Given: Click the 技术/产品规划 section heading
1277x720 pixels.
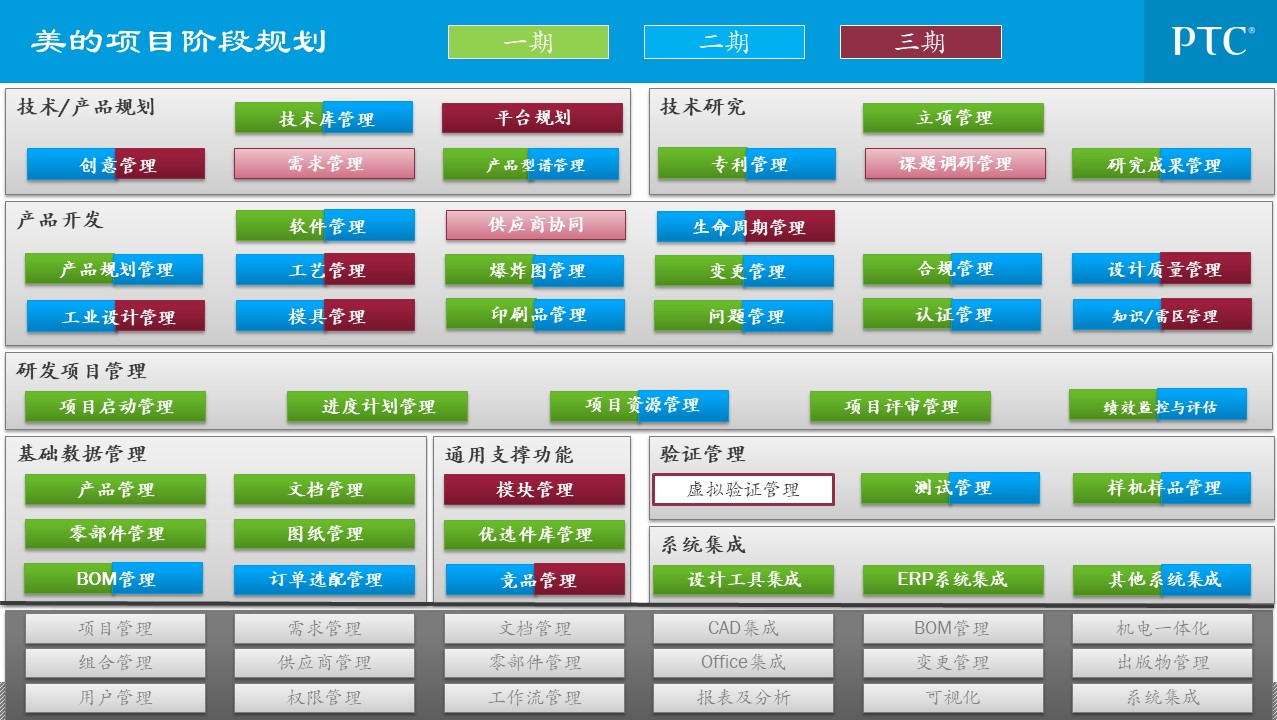Looking at the screenshot, I should point(85,107).
